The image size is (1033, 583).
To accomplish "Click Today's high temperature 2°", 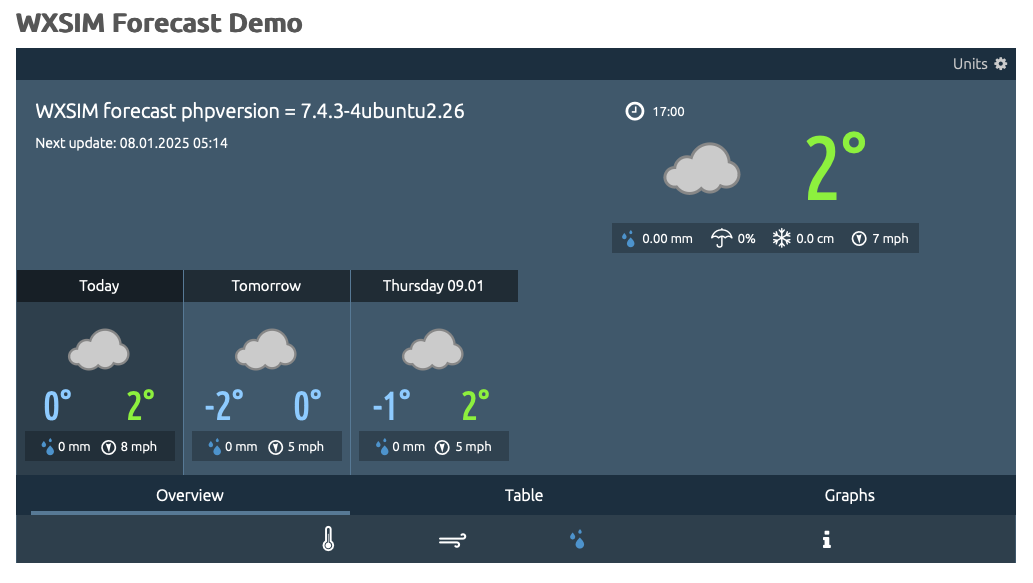I will pos(140,405).
